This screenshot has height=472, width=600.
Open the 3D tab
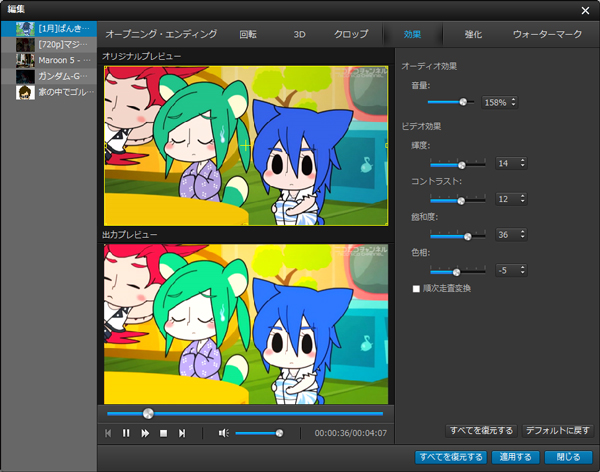pos(299,34)
